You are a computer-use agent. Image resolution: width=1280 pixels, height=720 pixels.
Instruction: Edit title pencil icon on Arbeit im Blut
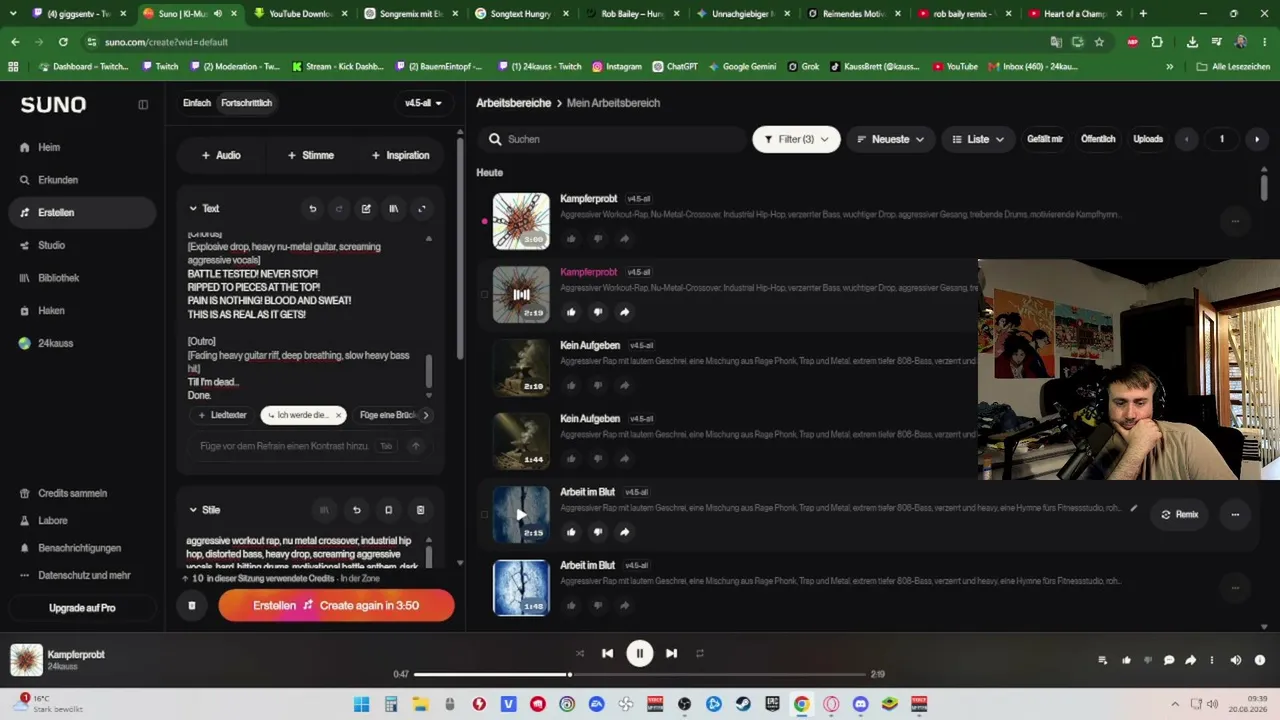[1134, 508]
